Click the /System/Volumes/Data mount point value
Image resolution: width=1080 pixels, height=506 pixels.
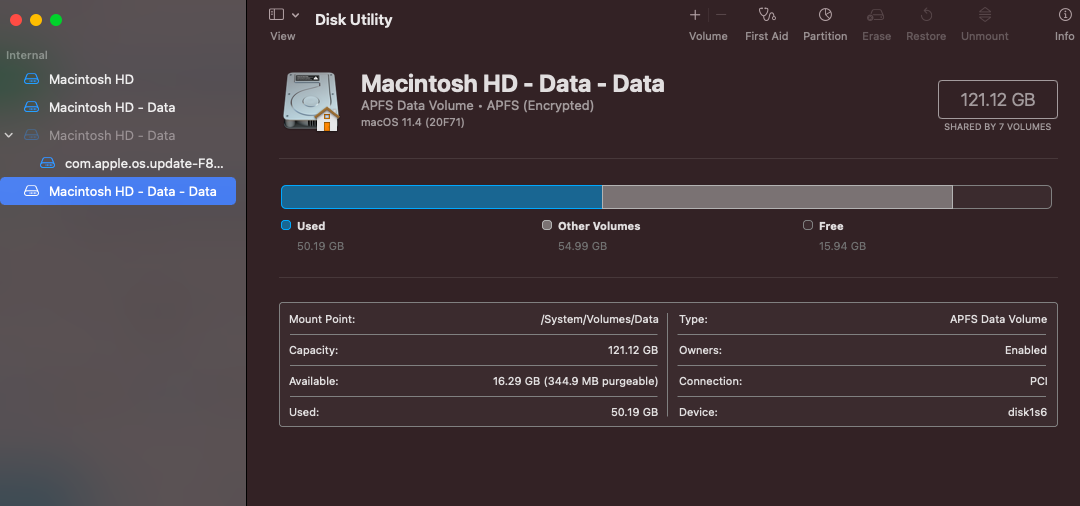pos(599,319)
